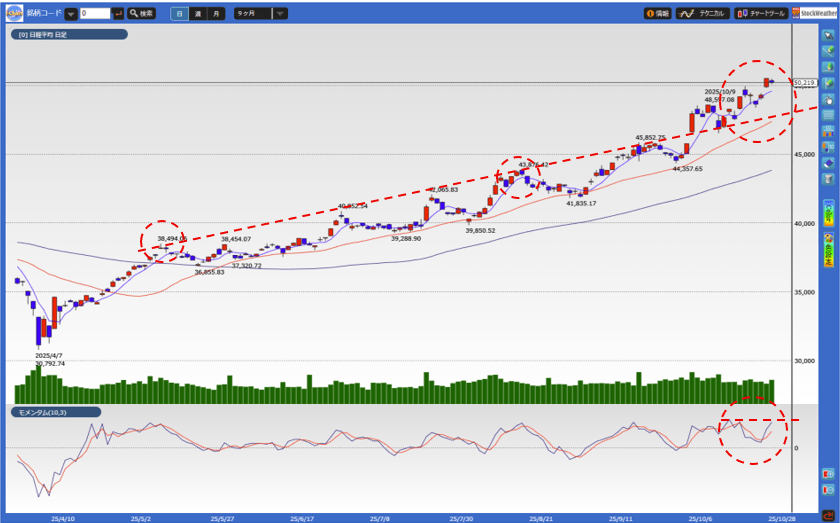Screen dimensions: 840x523
Task: Click the stock code input field
Action: pyautogui.click(x=94, y=14)
